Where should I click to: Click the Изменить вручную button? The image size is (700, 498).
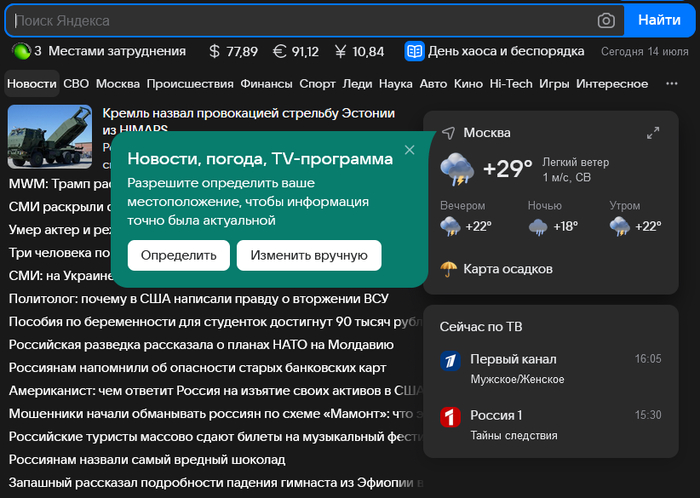(309, 255)
